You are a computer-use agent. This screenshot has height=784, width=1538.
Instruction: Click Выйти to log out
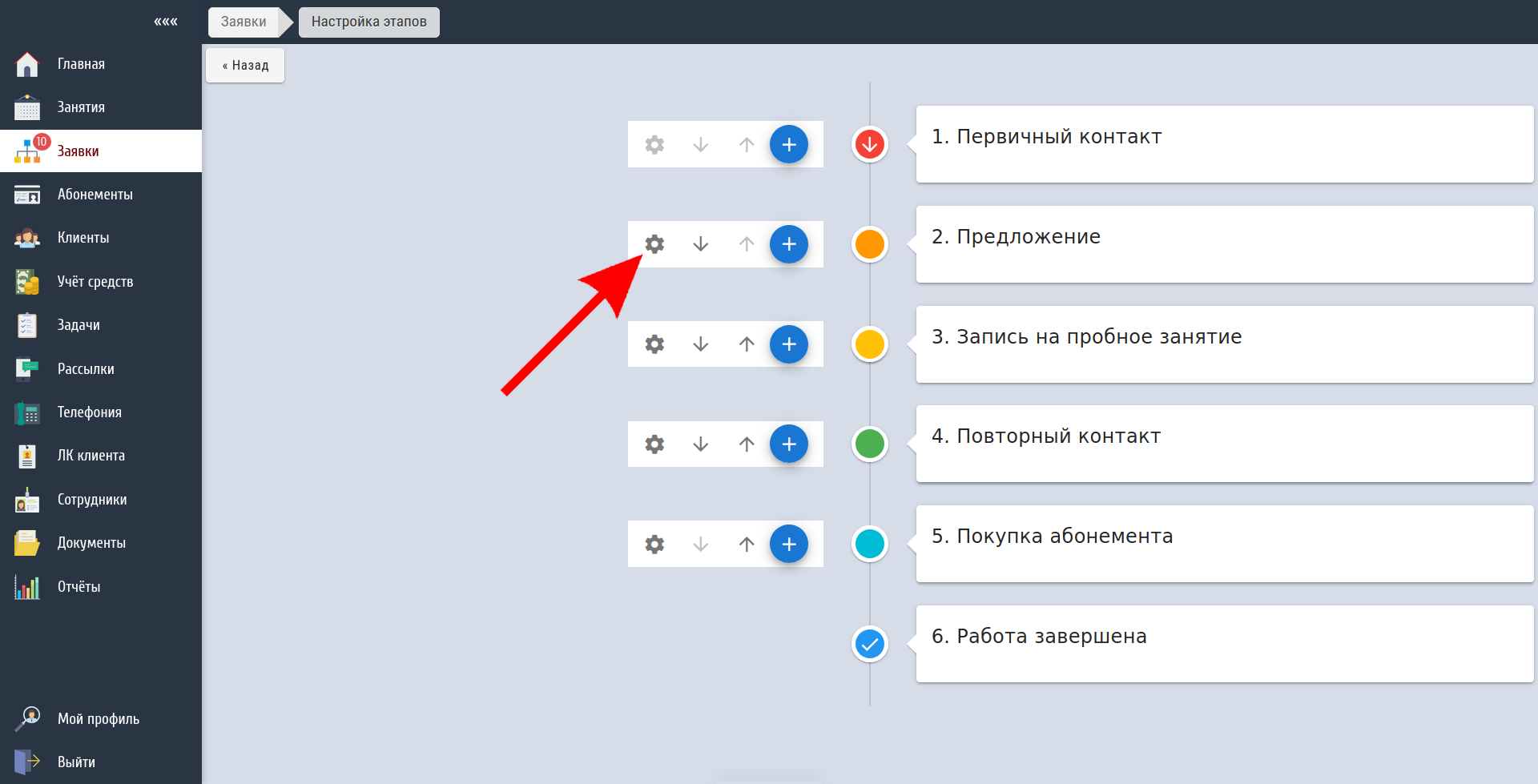pos(101,762)
